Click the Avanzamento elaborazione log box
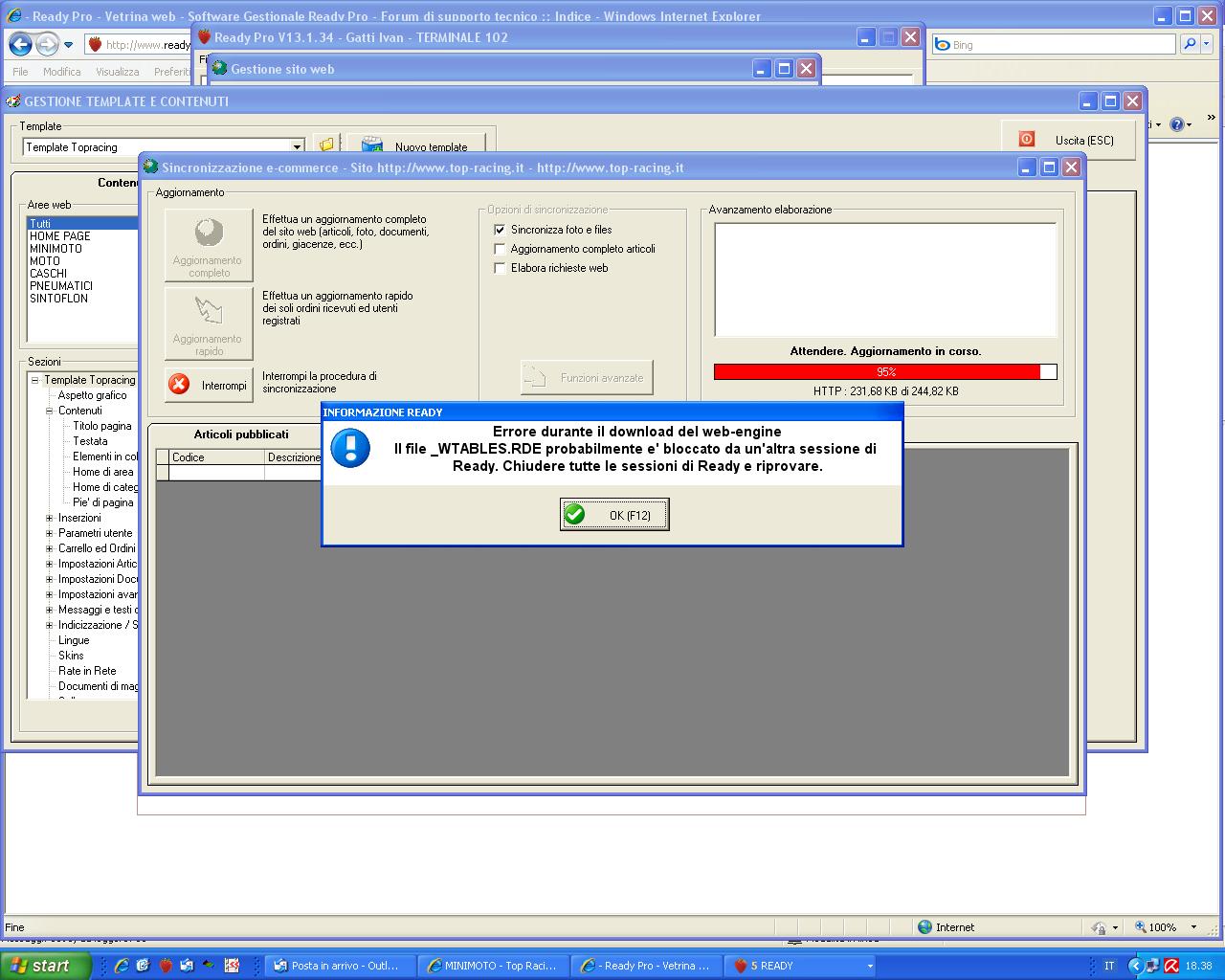The height and width of the screenshot is (980, 1225). pos(885,279)
